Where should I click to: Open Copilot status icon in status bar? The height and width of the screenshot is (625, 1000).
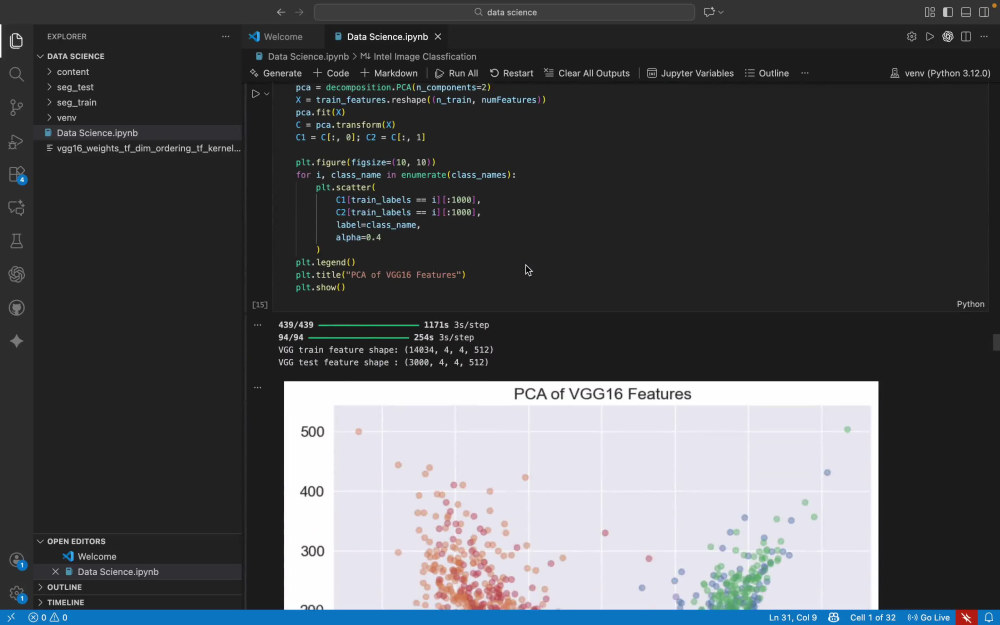point(834,617)
